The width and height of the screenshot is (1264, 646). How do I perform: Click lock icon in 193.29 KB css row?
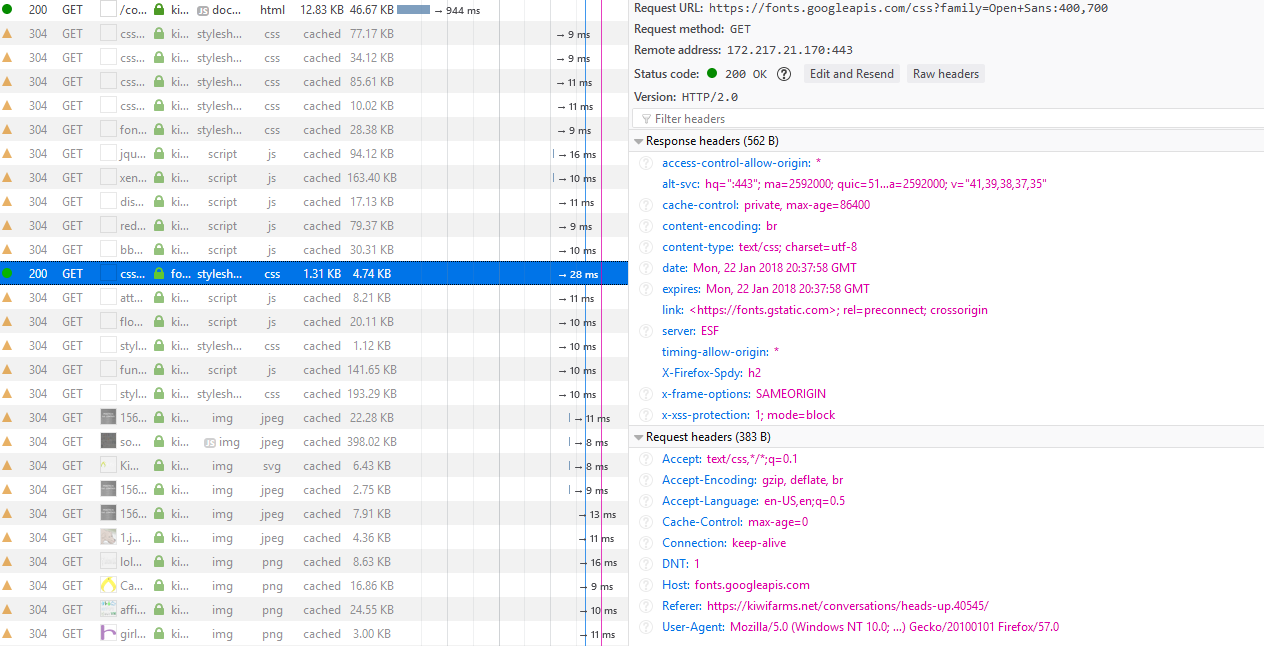[159, 393]
